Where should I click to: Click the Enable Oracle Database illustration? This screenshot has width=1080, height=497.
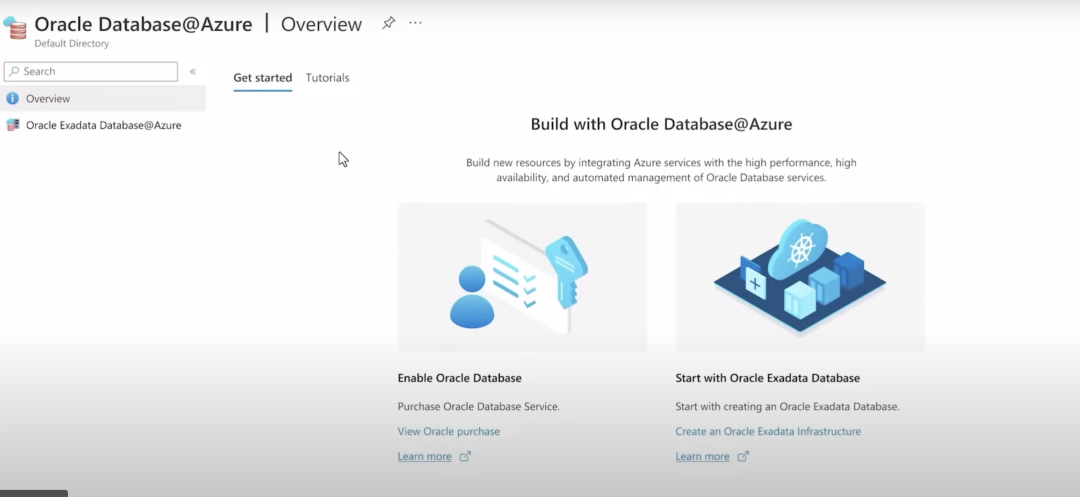click(522, 277)
